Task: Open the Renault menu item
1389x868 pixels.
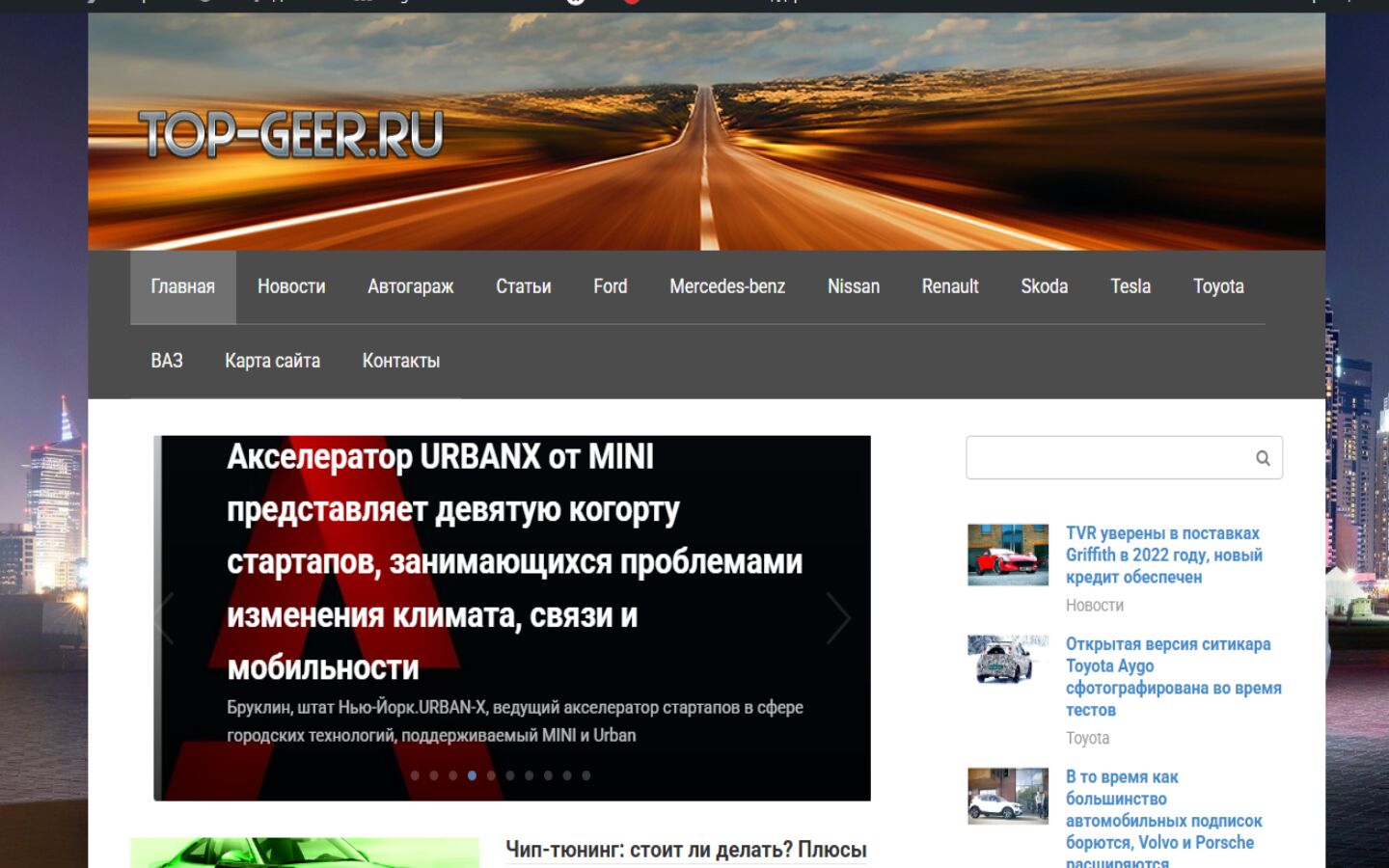Action: click(x=950, y=286)
